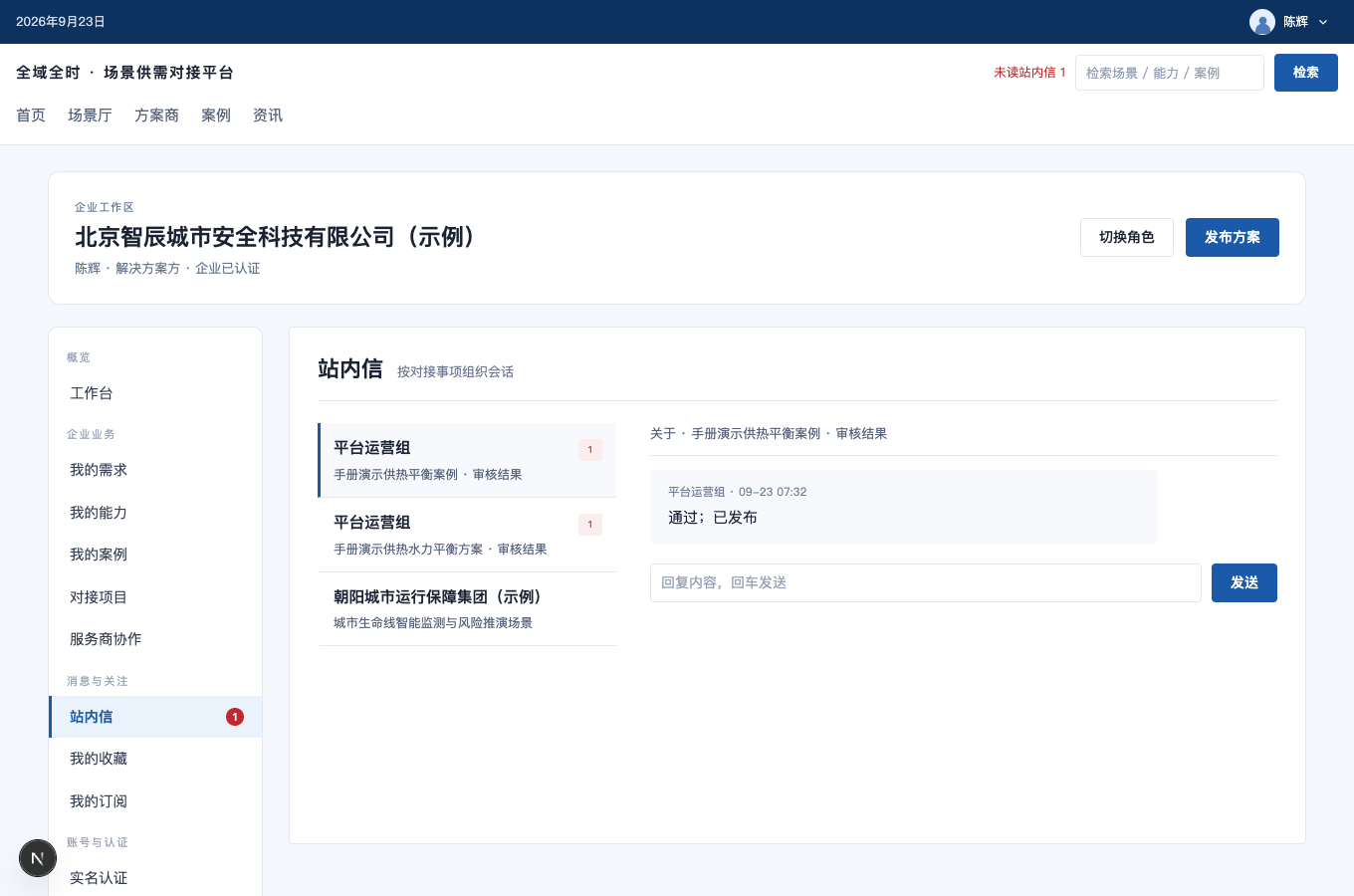The width and height of the screenshot is (1354, 896).
Task: Open the 朝阳城市运行保障集团（示例） conversation
Action: [x=467, y=609]
